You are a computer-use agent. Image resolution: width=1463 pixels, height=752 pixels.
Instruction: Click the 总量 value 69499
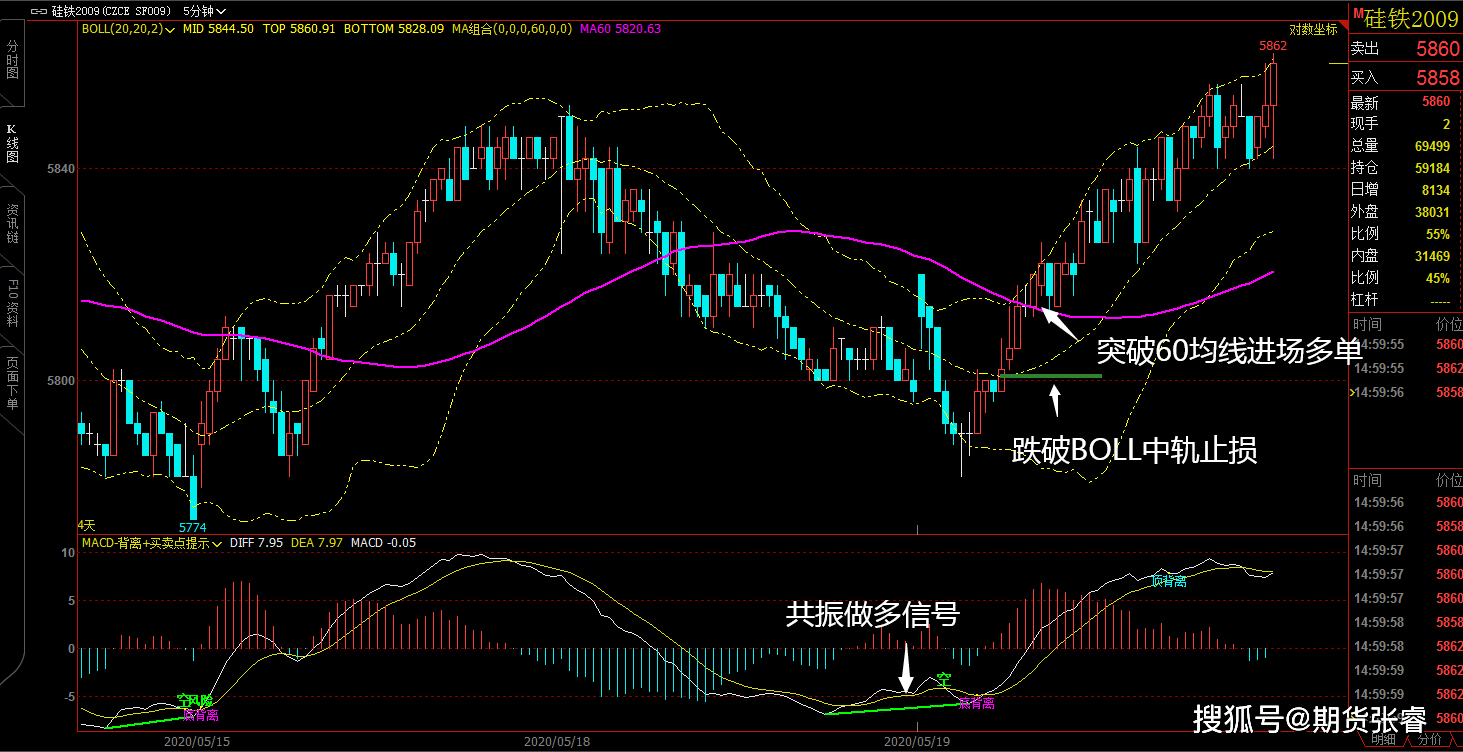1433,146
